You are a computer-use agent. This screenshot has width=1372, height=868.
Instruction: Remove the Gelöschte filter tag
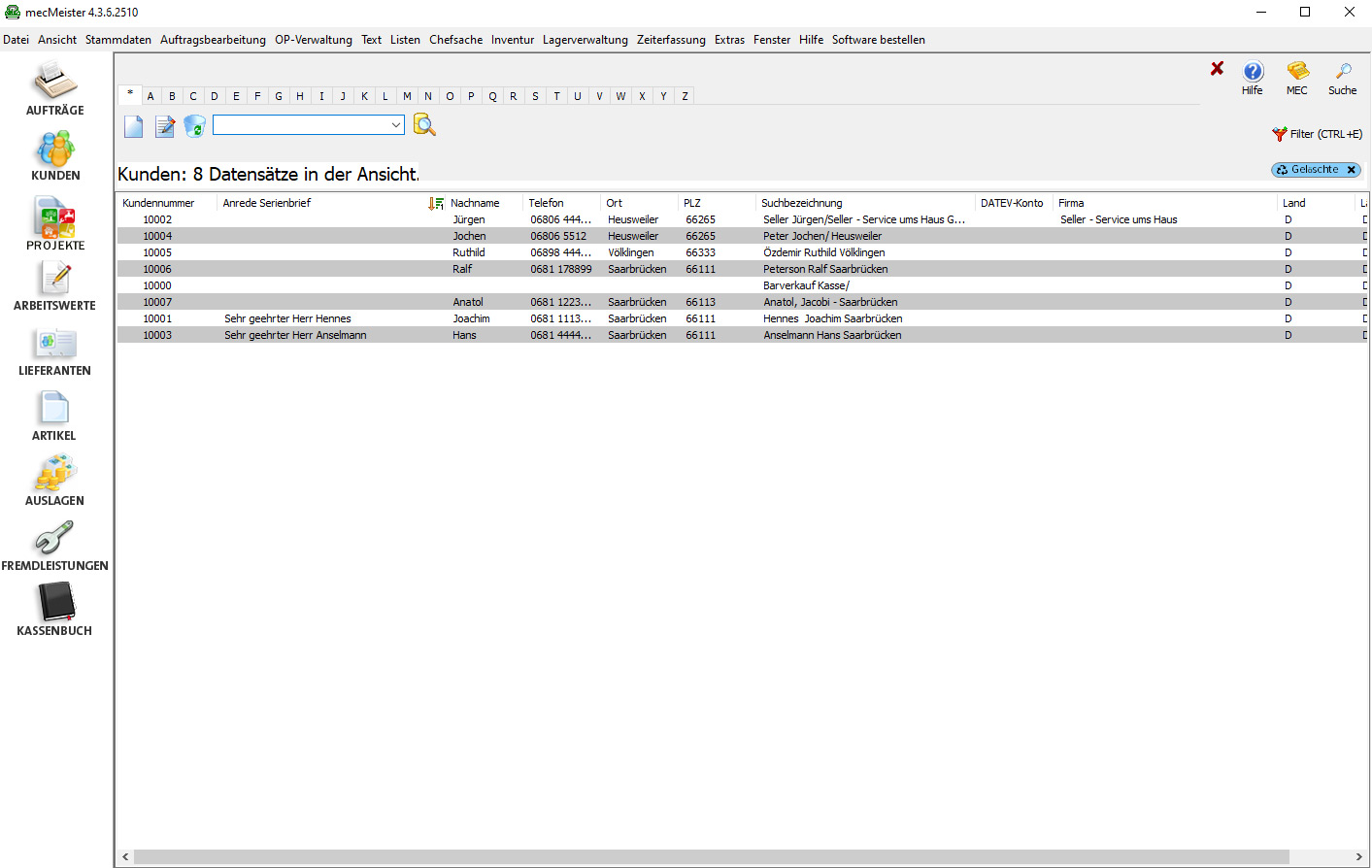coord(1351,170)
